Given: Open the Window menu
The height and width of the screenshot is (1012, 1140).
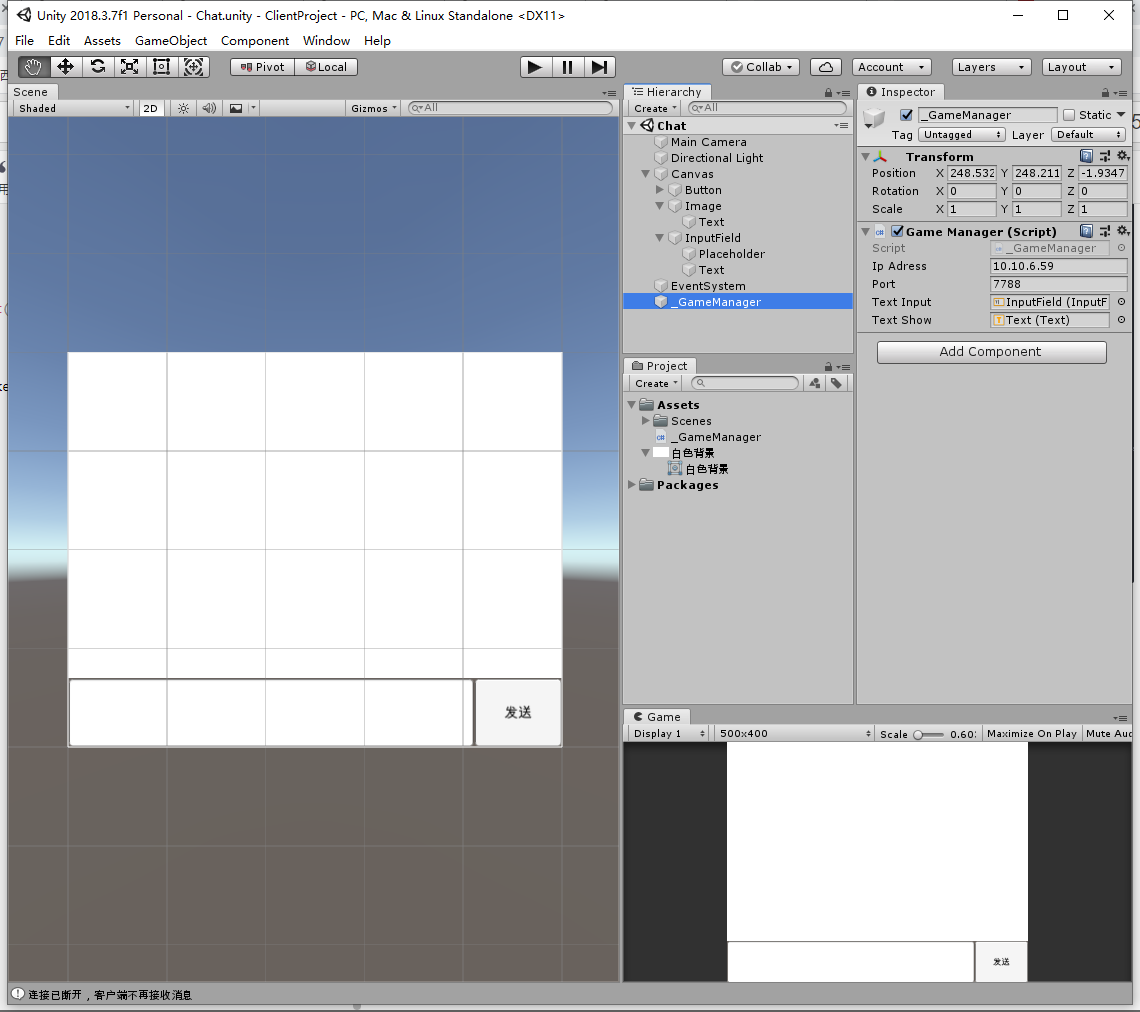Looking at the screenshot, I should (x=326, y=41).
